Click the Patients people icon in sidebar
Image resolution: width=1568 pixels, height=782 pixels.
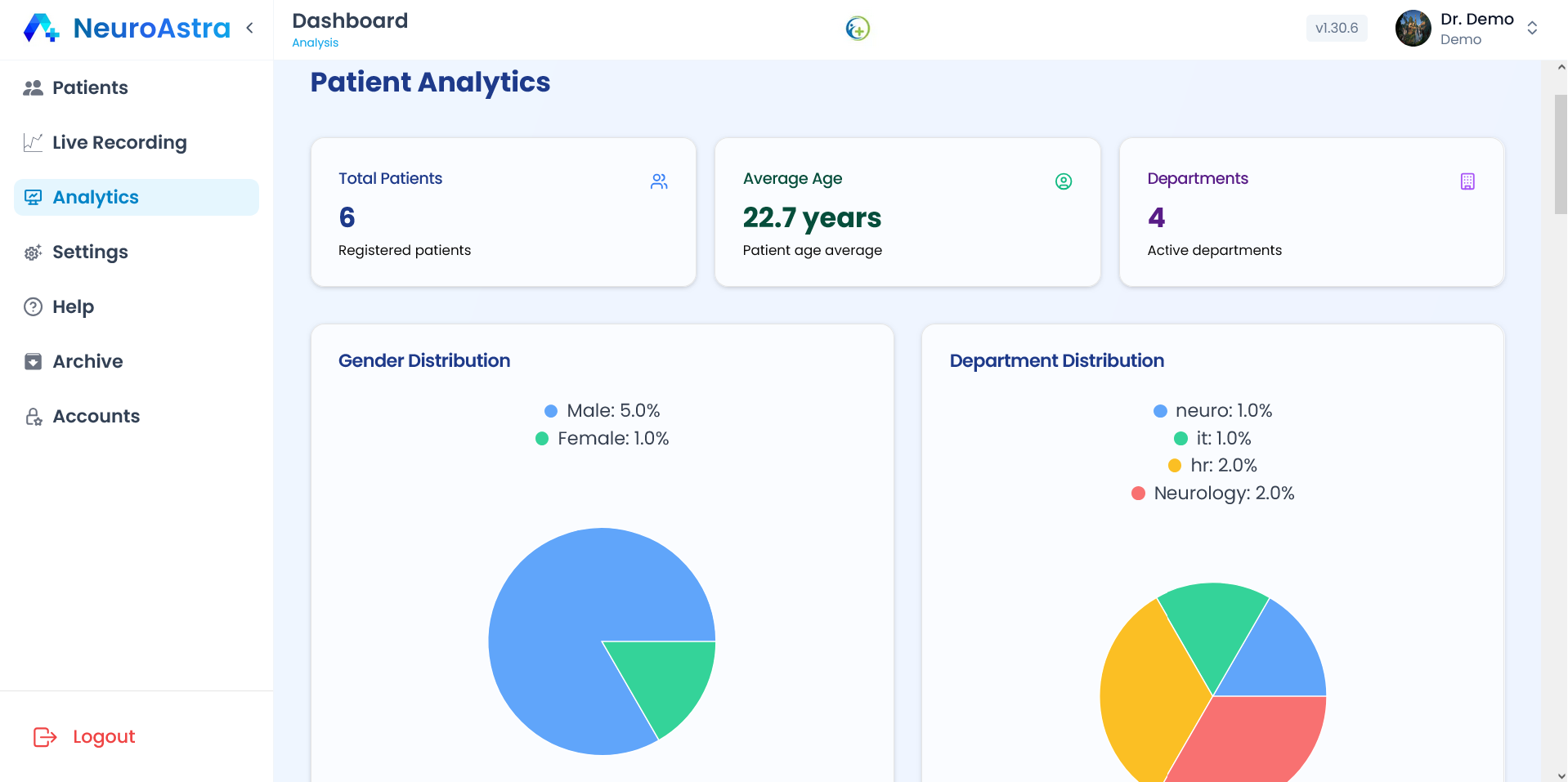33,88
